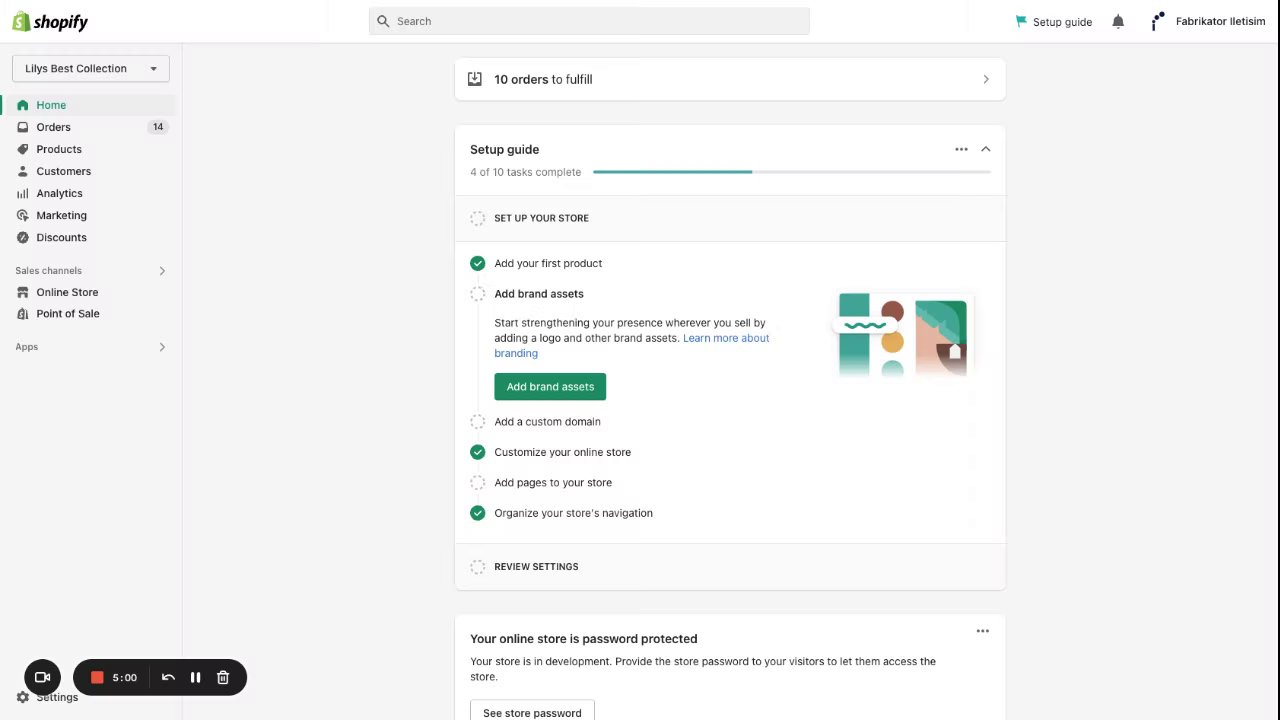Click the undo arrow on recorder bar
This screenshot has width=1280, height=720.
pos(168,677)
